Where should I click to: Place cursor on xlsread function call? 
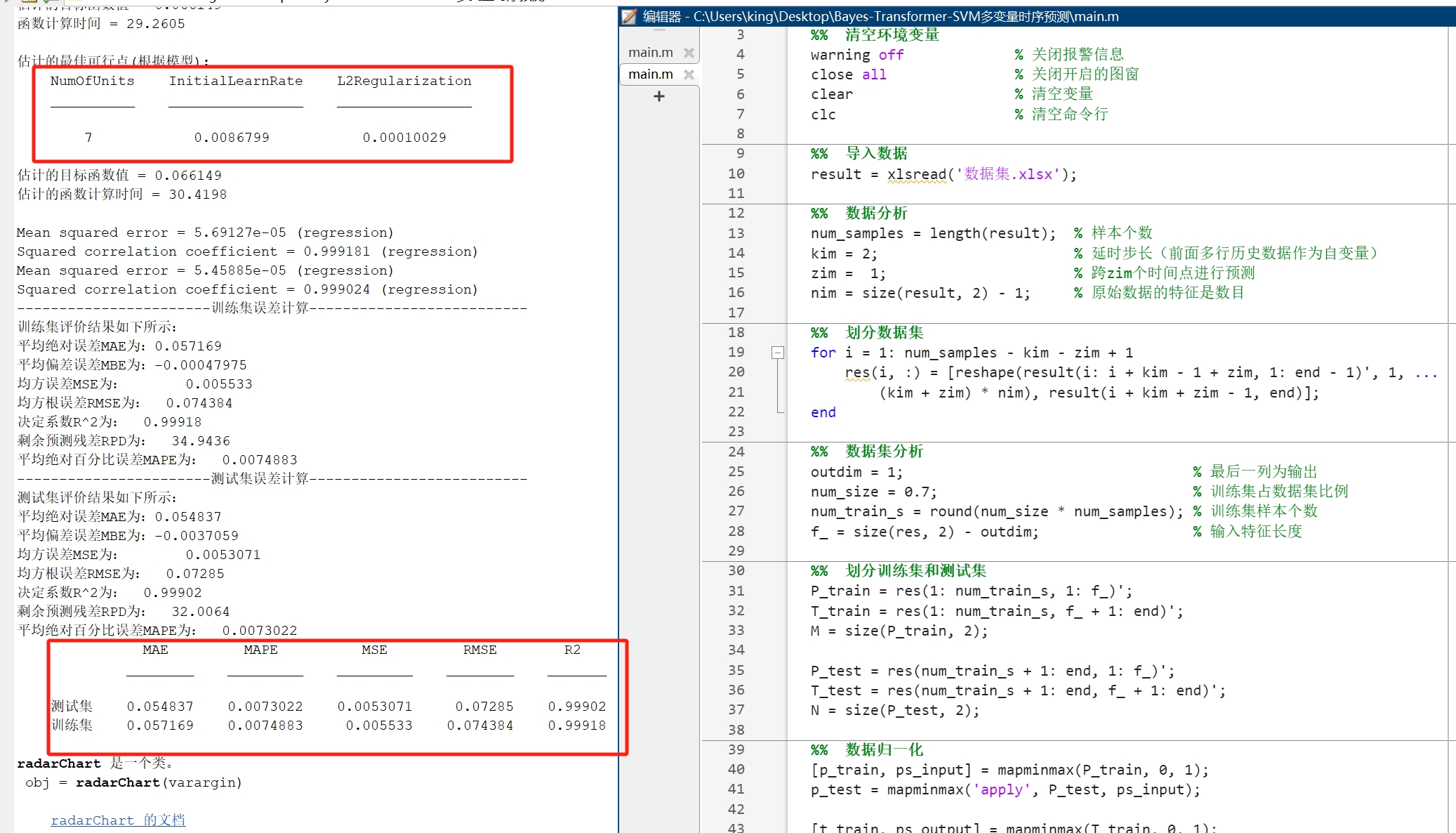coord(917,174)
